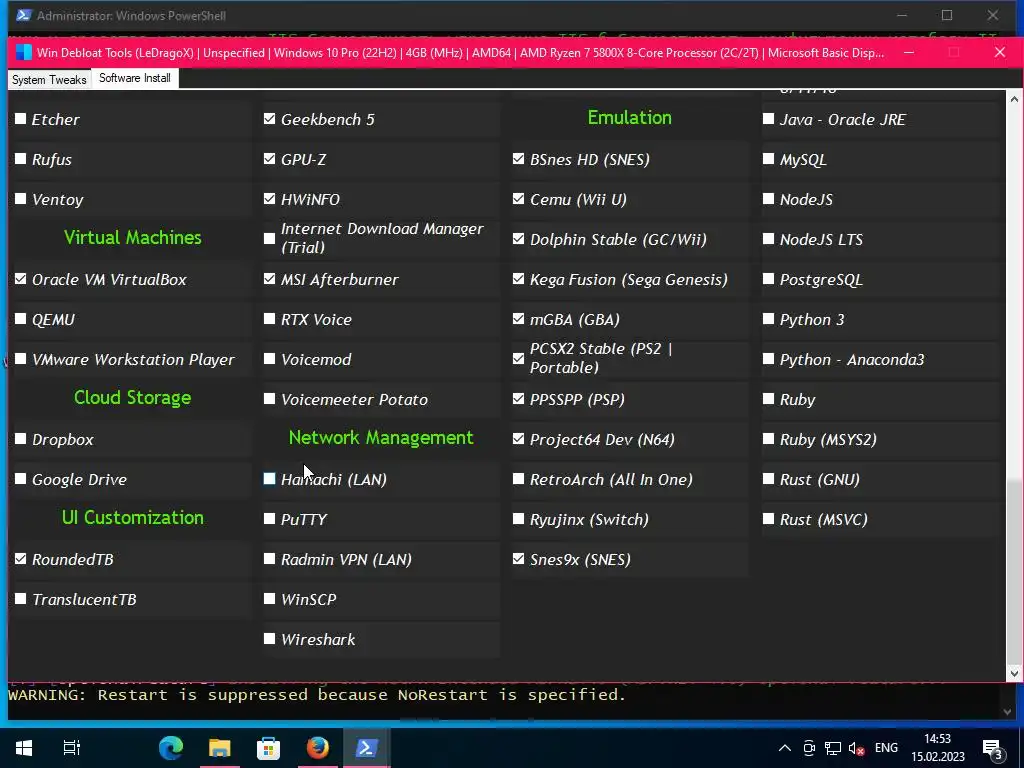
Task: Check Rust (MSVC)
Action: pos(769,519)
